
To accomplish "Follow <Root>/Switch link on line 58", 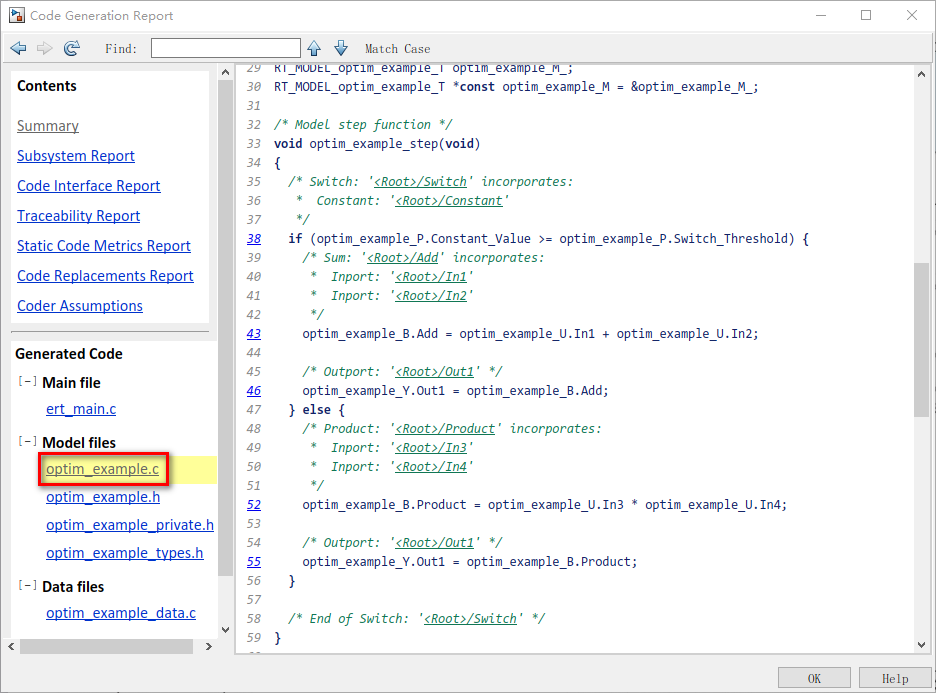I will click(x=470, y=618).
